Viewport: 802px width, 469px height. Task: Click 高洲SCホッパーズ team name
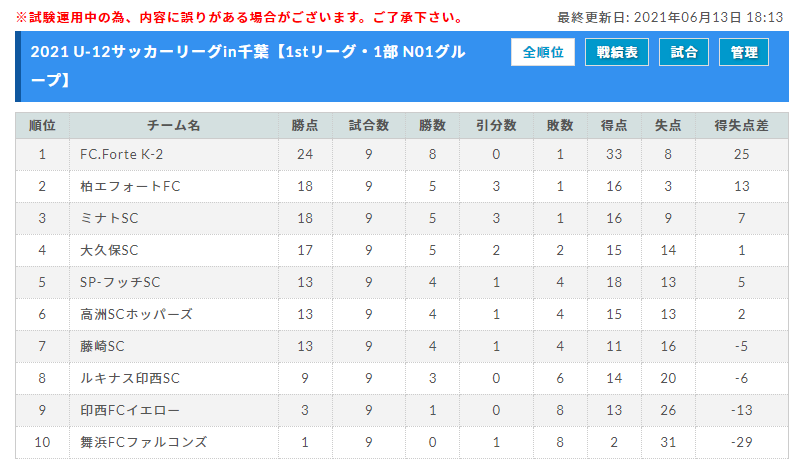(136, 314)
